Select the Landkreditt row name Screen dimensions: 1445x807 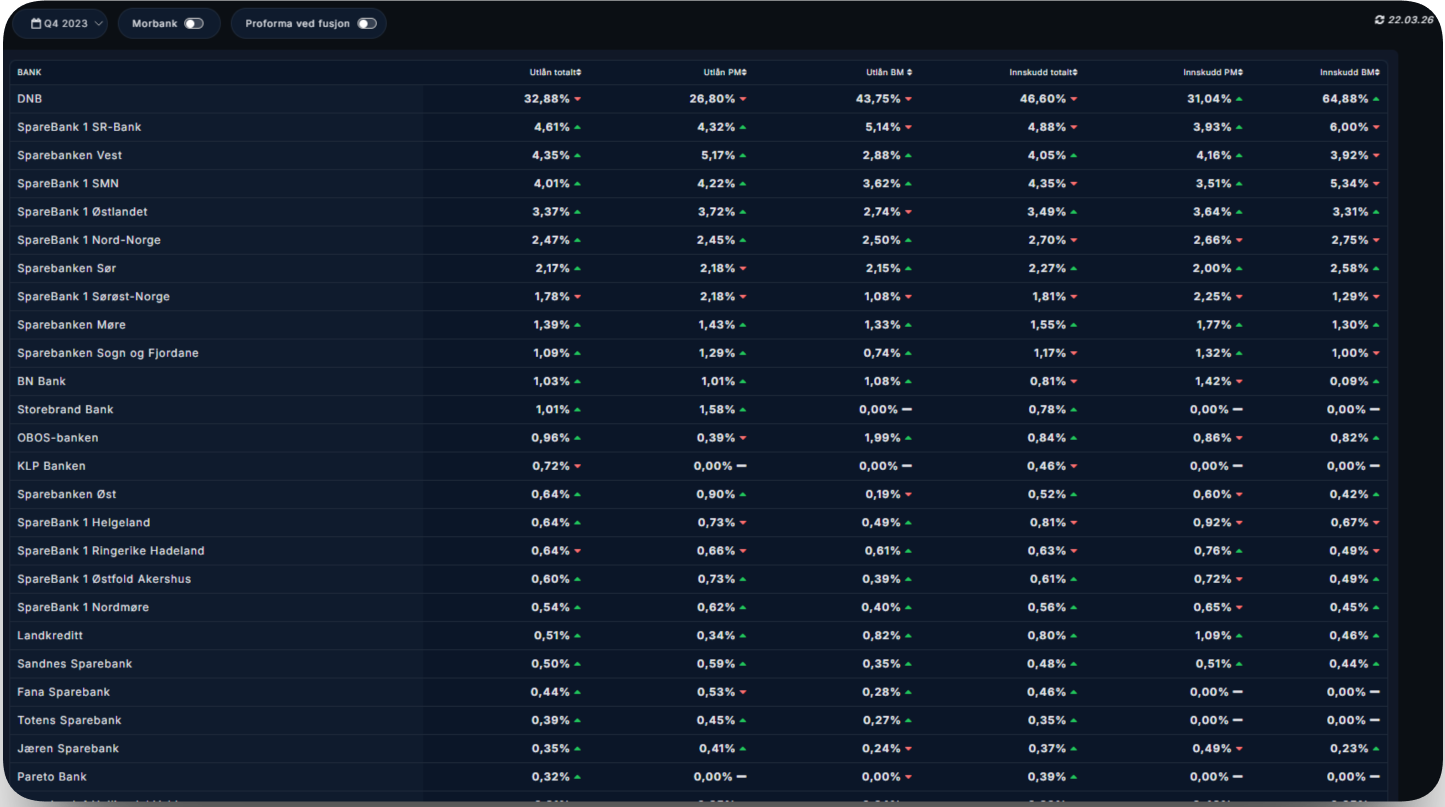(50, 635)
